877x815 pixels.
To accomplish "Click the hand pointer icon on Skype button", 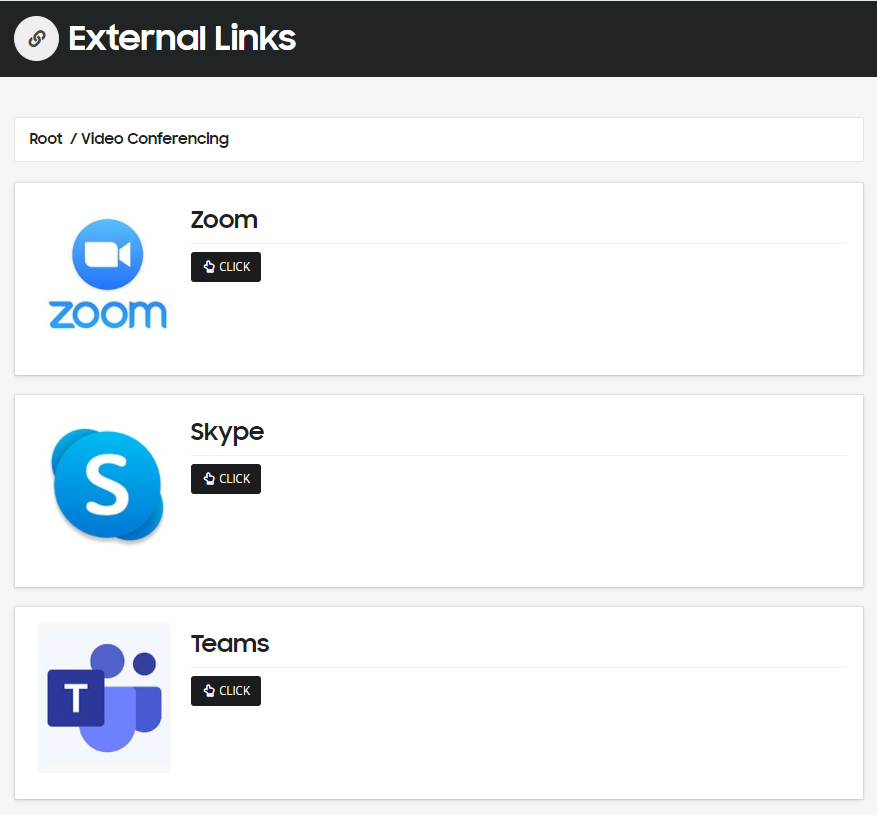I will tap(209, 479).
